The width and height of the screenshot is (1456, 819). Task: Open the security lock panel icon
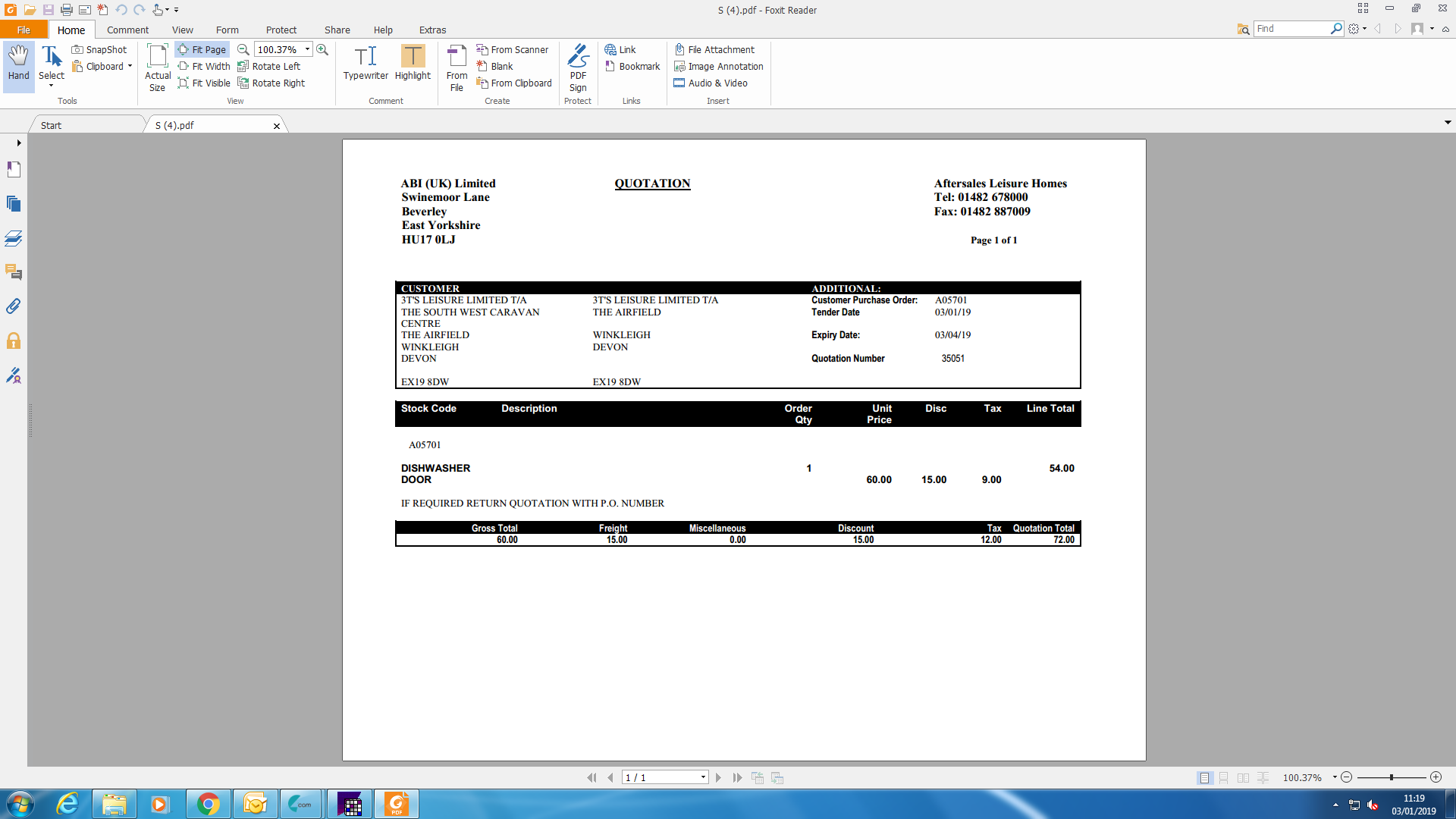tap(14, 341)
